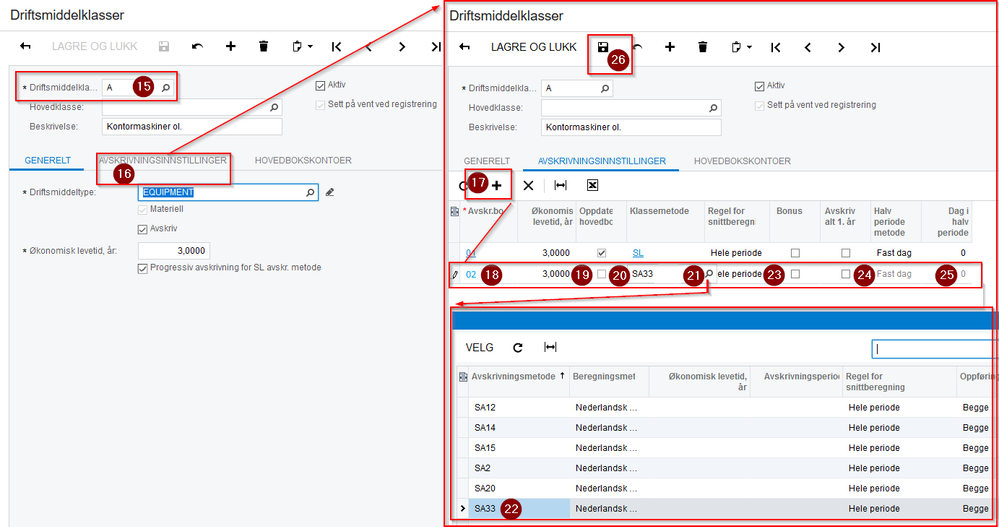Click add new record plus in right toolbar
This screenshot has height=527, width=999.
point(670,47)
